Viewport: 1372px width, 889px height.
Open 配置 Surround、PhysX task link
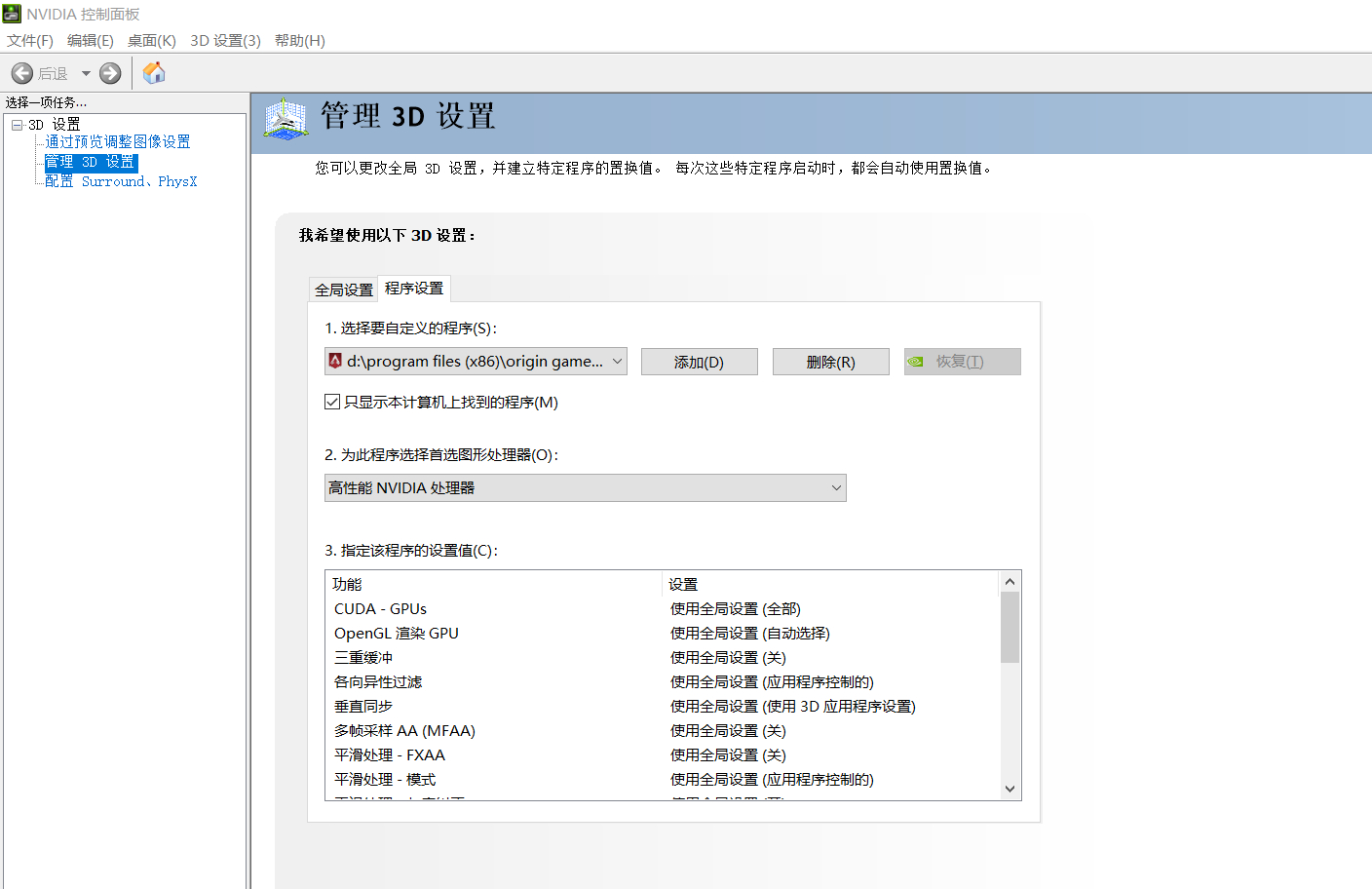click(121, 181)
